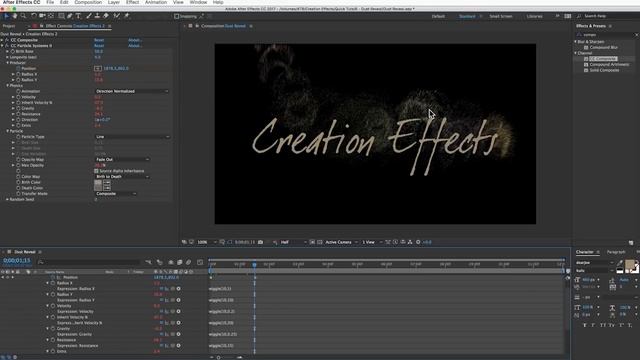Open Transfer Mode dropdown showing Composite
Screen dimensions: 640x360
point(116,194)
